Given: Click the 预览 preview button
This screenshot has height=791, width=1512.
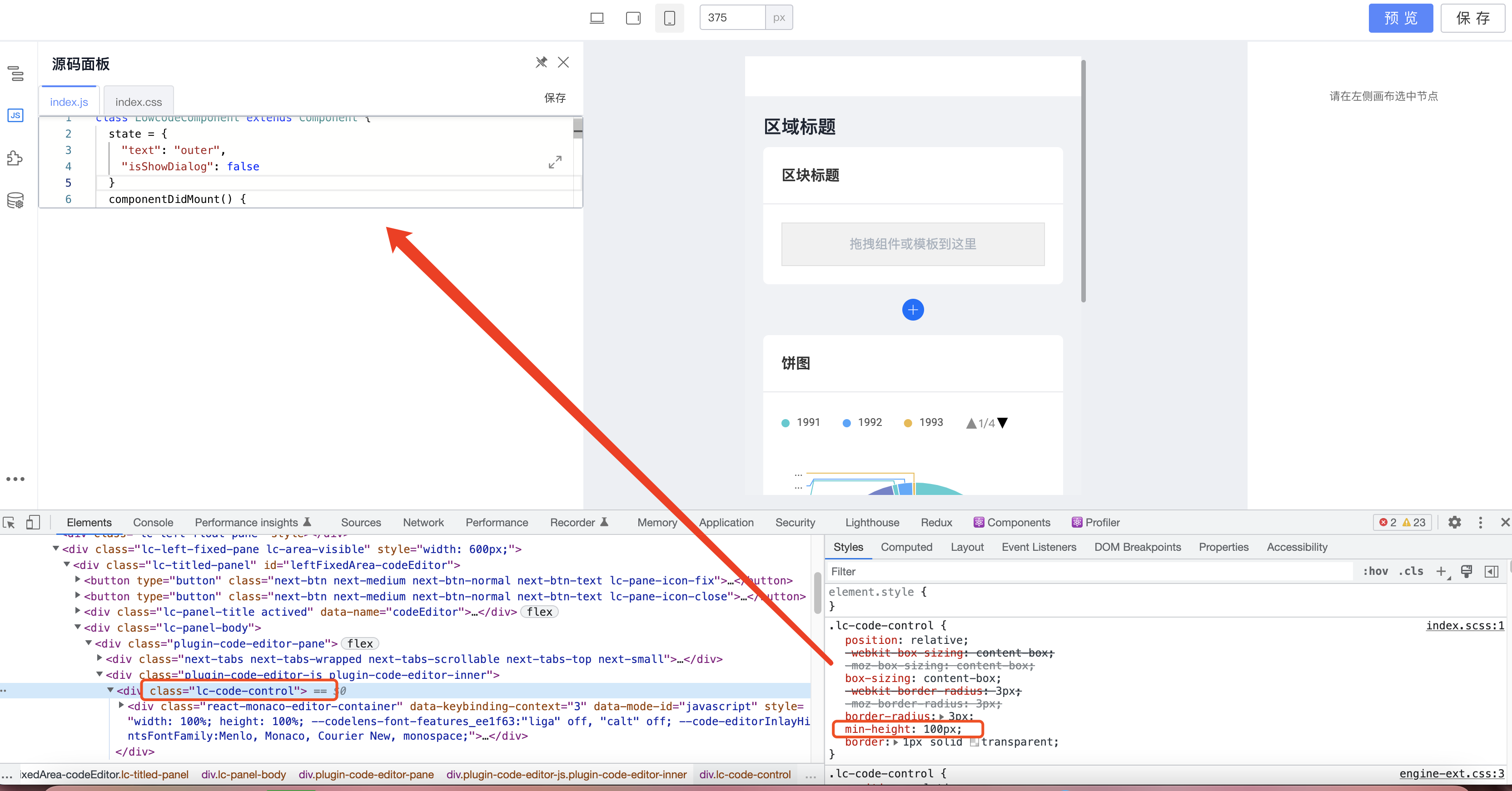Looking at the screenshot, I should click(x=1401, y=18).
